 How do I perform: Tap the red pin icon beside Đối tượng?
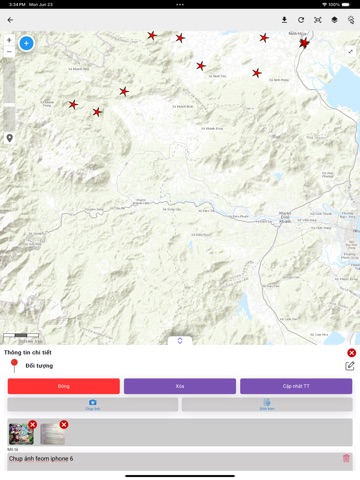(14, 366)
